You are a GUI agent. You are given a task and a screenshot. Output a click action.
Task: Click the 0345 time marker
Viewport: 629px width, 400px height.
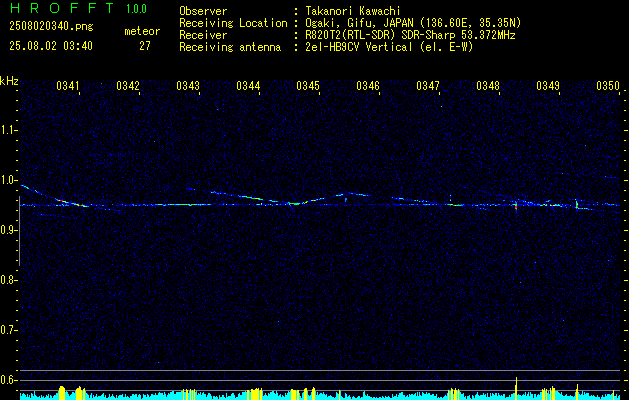pyautogui.click(x=308, y=85)
